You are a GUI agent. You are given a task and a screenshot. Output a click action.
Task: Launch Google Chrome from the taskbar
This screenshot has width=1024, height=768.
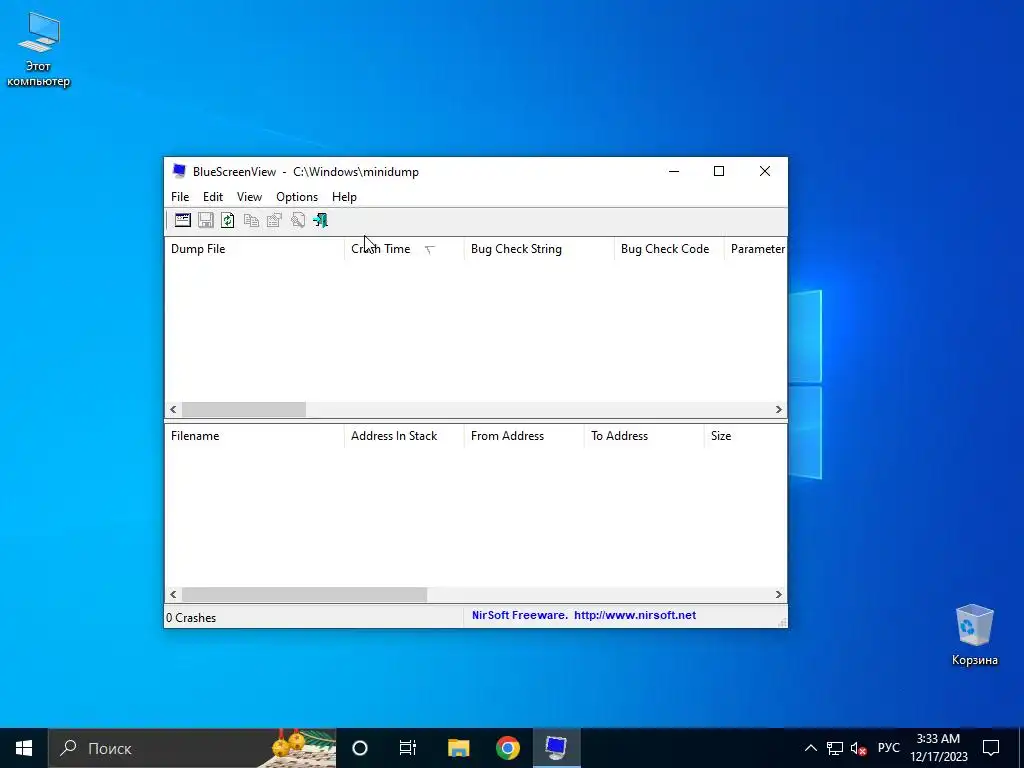tap(507, 748)
